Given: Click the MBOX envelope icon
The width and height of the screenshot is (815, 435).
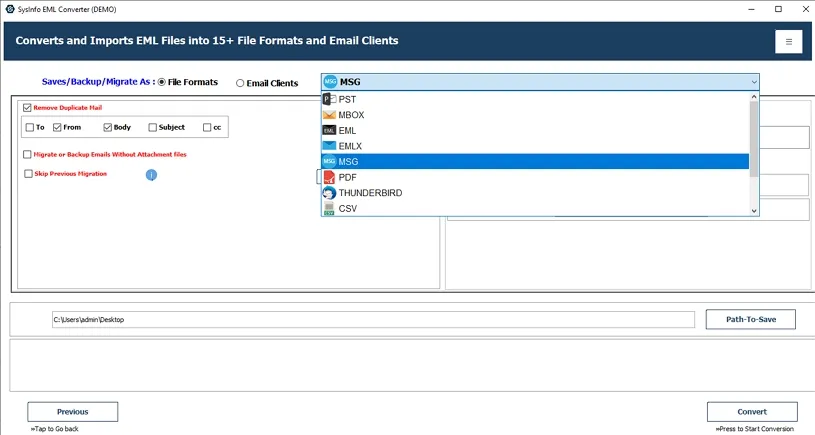Looking at the screenshot, I should point(329,115).
